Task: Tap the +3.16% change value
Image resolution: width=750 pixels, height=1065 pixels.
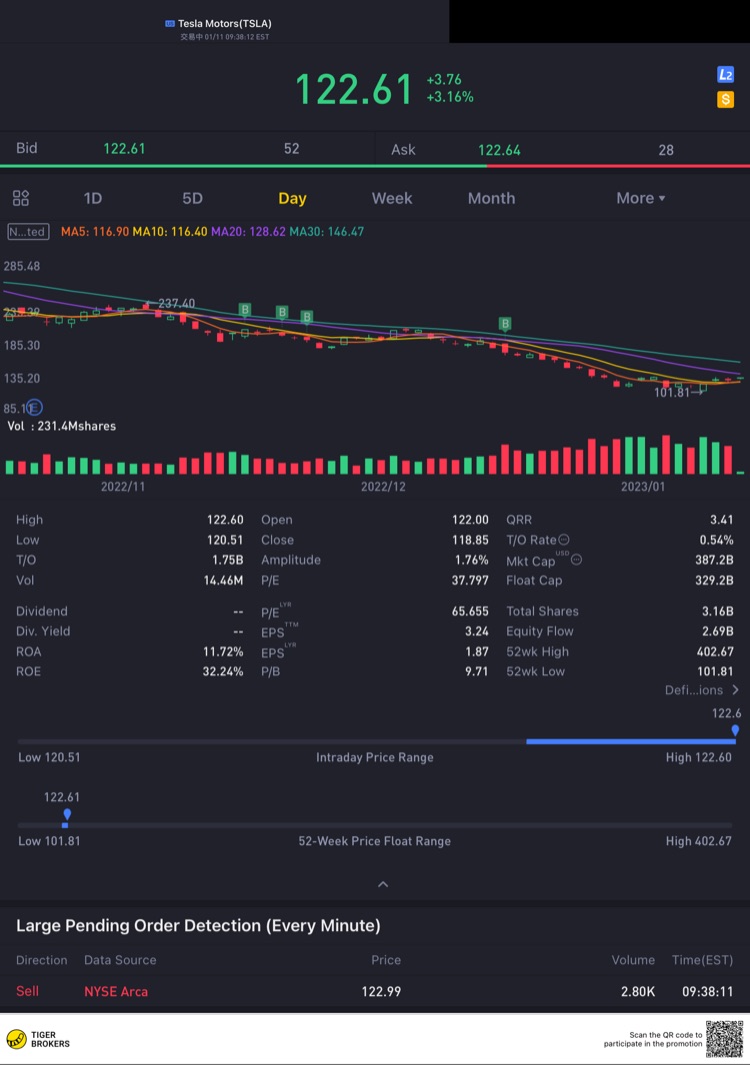Action: 450,97
